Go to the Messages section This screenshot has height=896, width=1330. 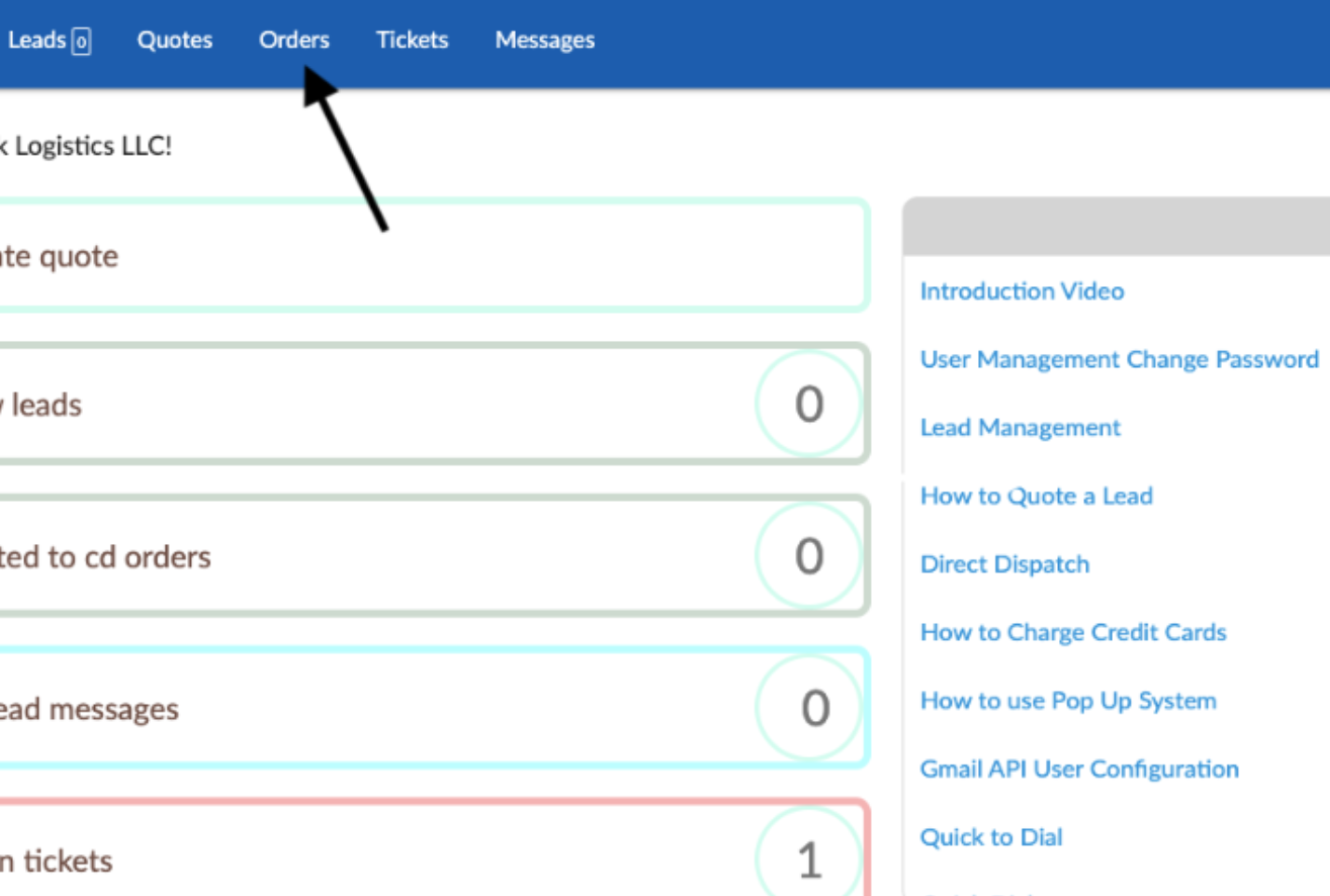[544, 39]
